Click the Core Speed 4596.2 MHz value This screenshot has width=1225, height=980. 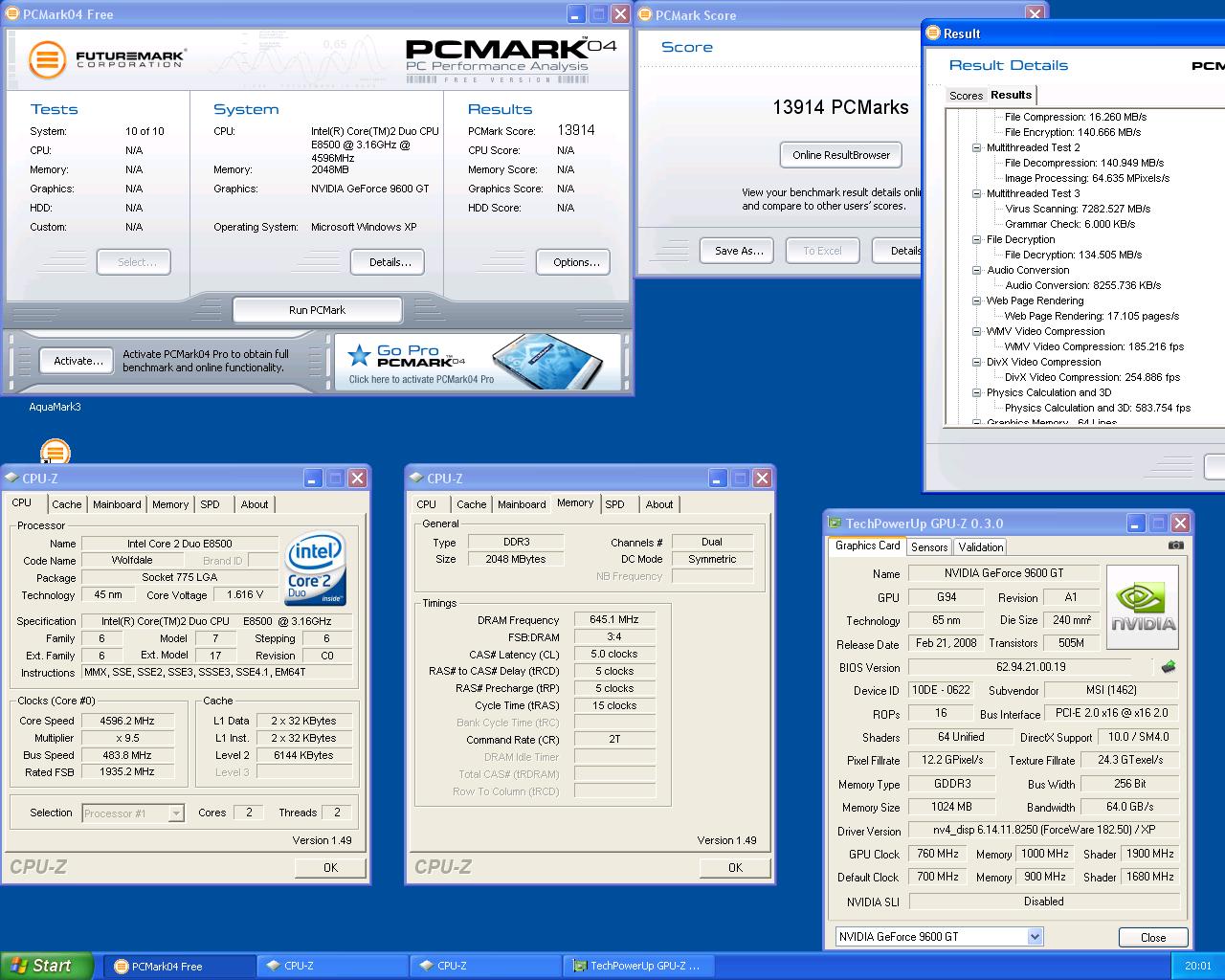tap(127, 721)
